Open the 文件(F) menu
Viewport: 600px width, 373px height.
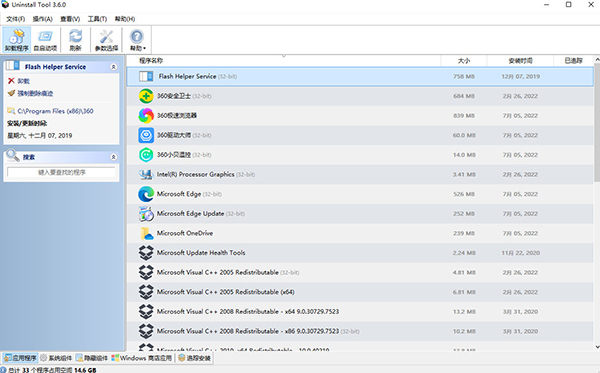(x=15, y=19)
